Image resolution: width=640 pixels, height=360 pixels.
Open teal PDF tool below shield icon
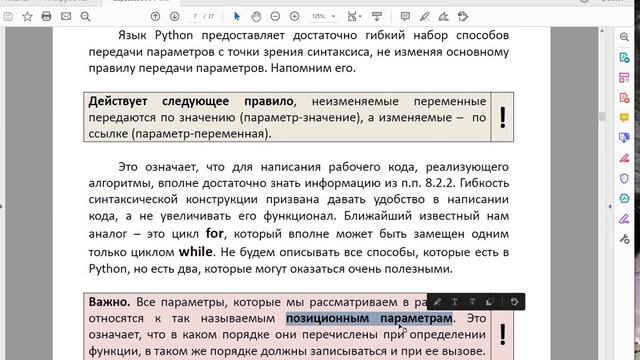tap(624, 199)
